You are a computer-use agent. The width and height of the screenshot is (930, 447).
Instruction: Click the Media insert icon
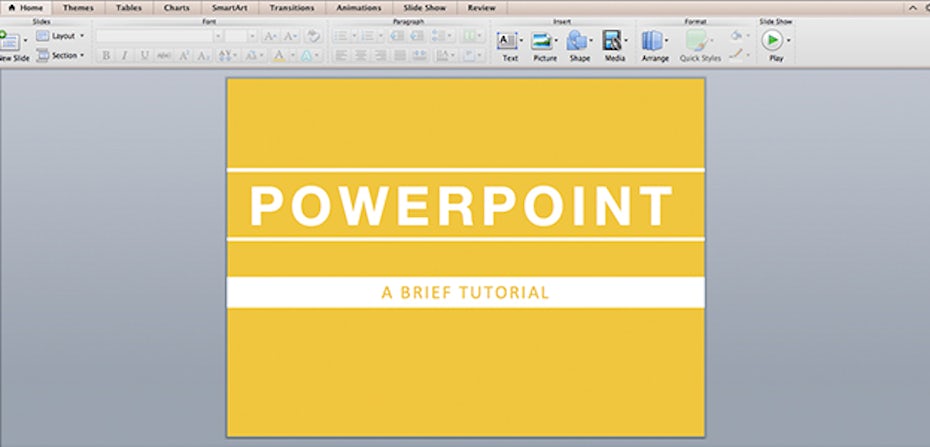[612, 41]
